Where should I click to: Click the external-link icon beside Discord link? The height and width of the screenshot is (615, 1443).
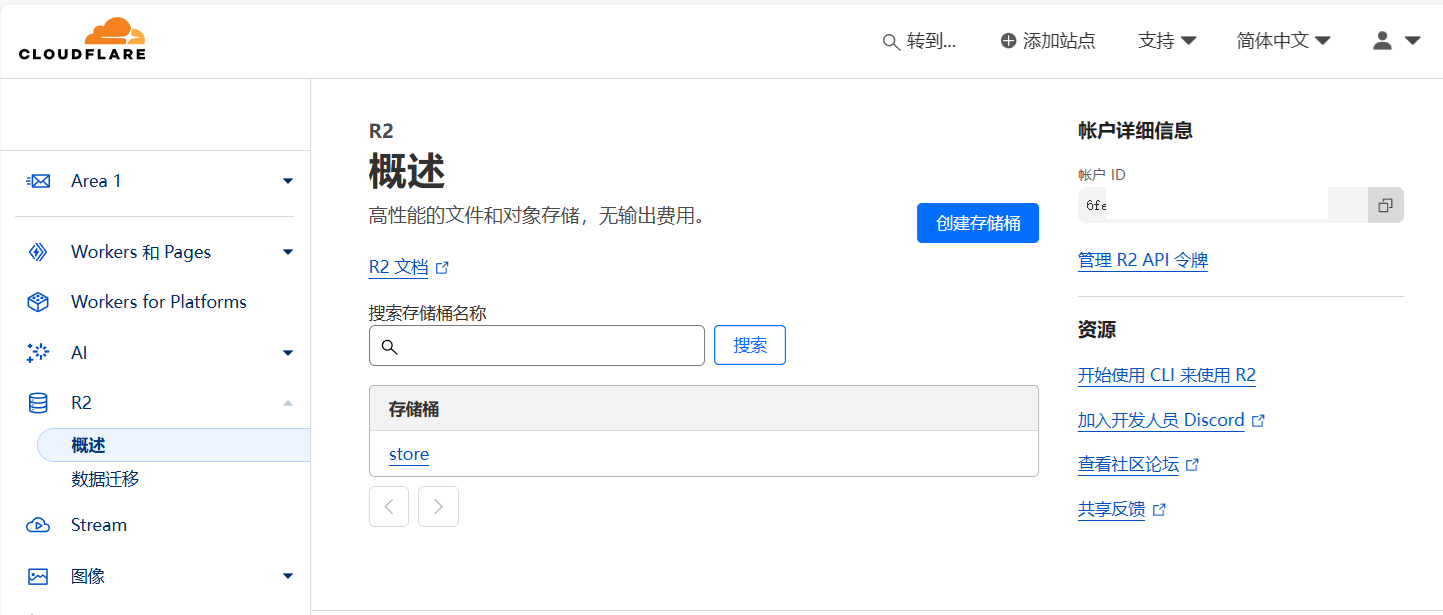(1259, 421)
